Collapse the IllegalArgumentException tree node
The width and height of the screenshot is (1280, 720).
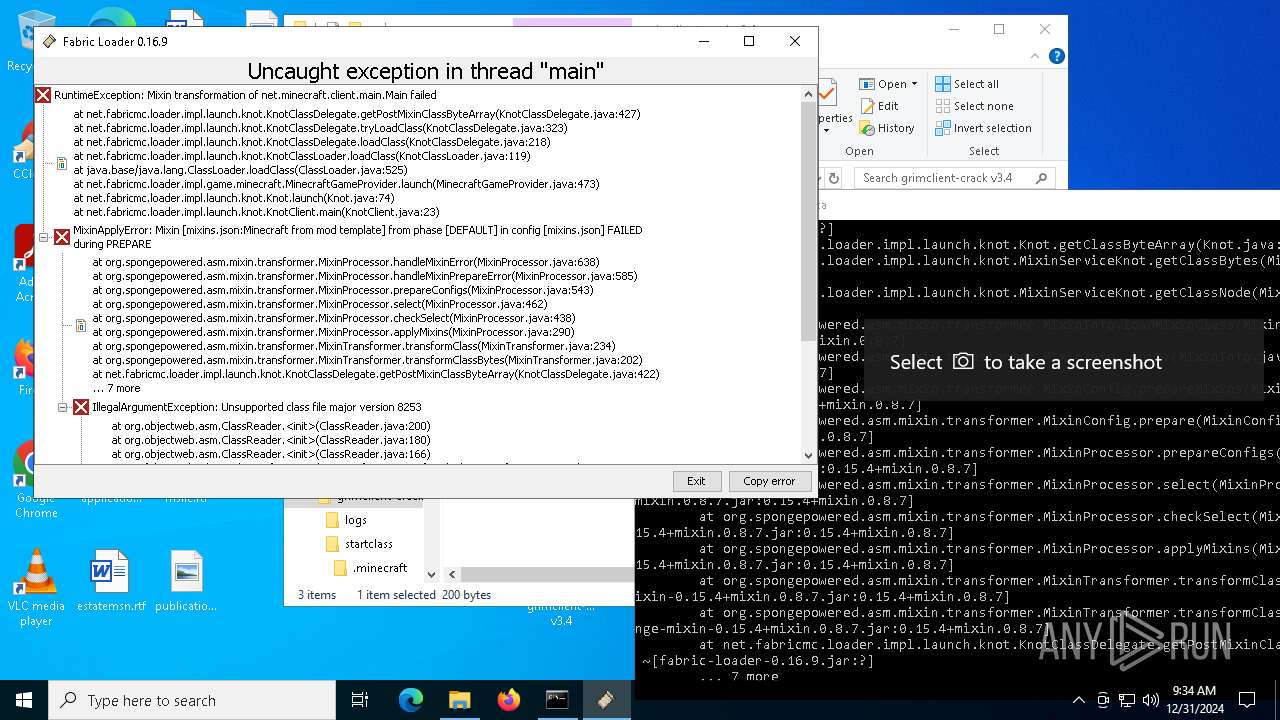point(62,407)
